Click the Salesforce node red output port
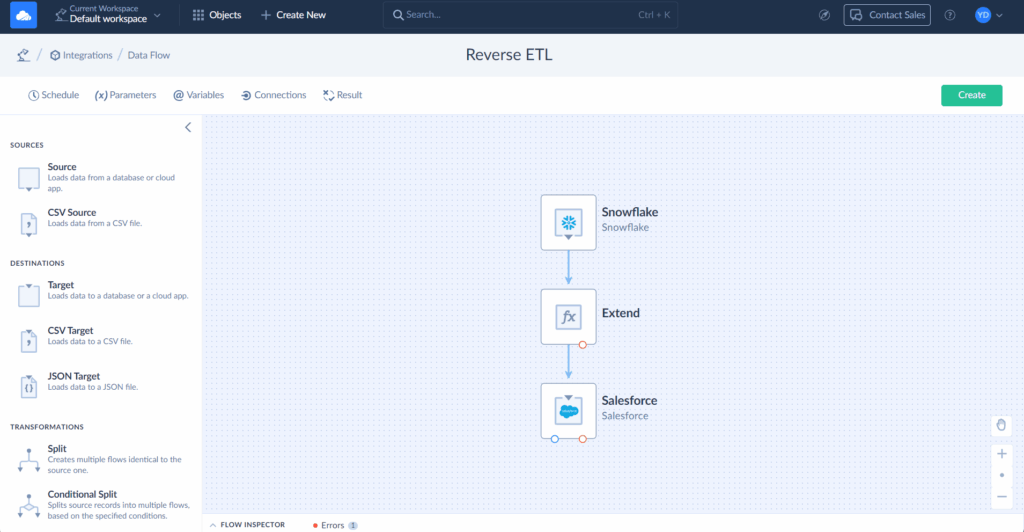 pos(583,439)
